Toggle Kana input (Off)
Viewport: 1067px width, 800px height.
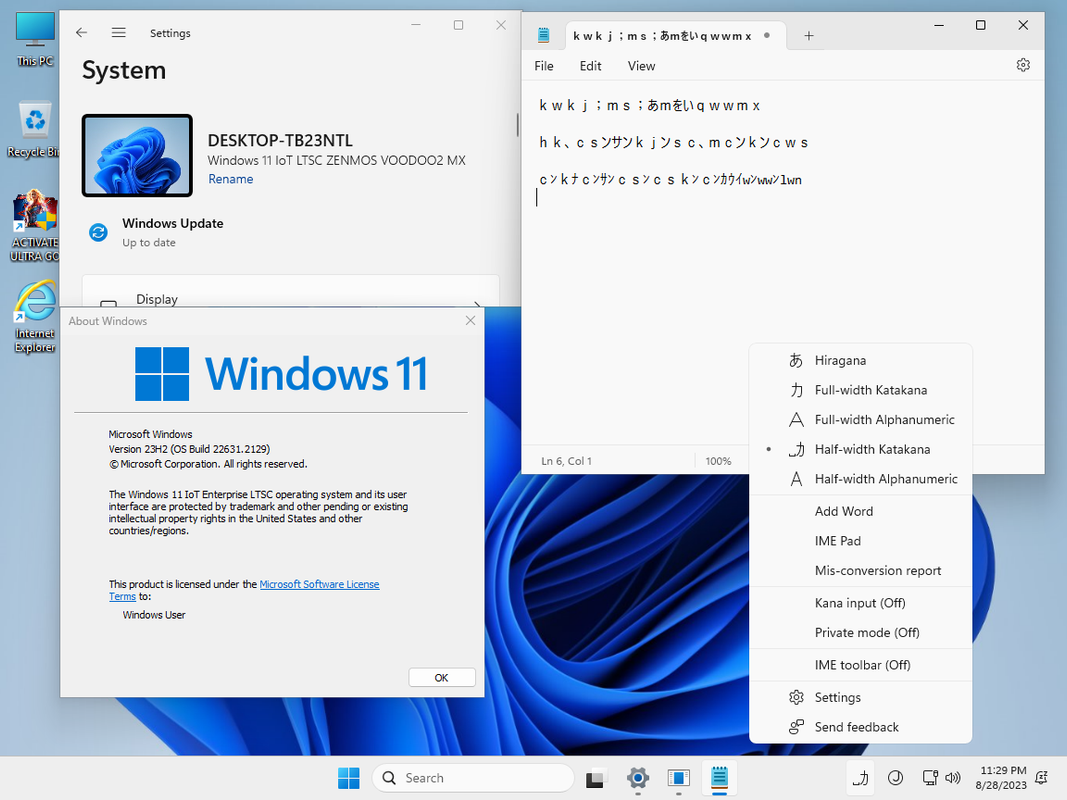point(860,603)
